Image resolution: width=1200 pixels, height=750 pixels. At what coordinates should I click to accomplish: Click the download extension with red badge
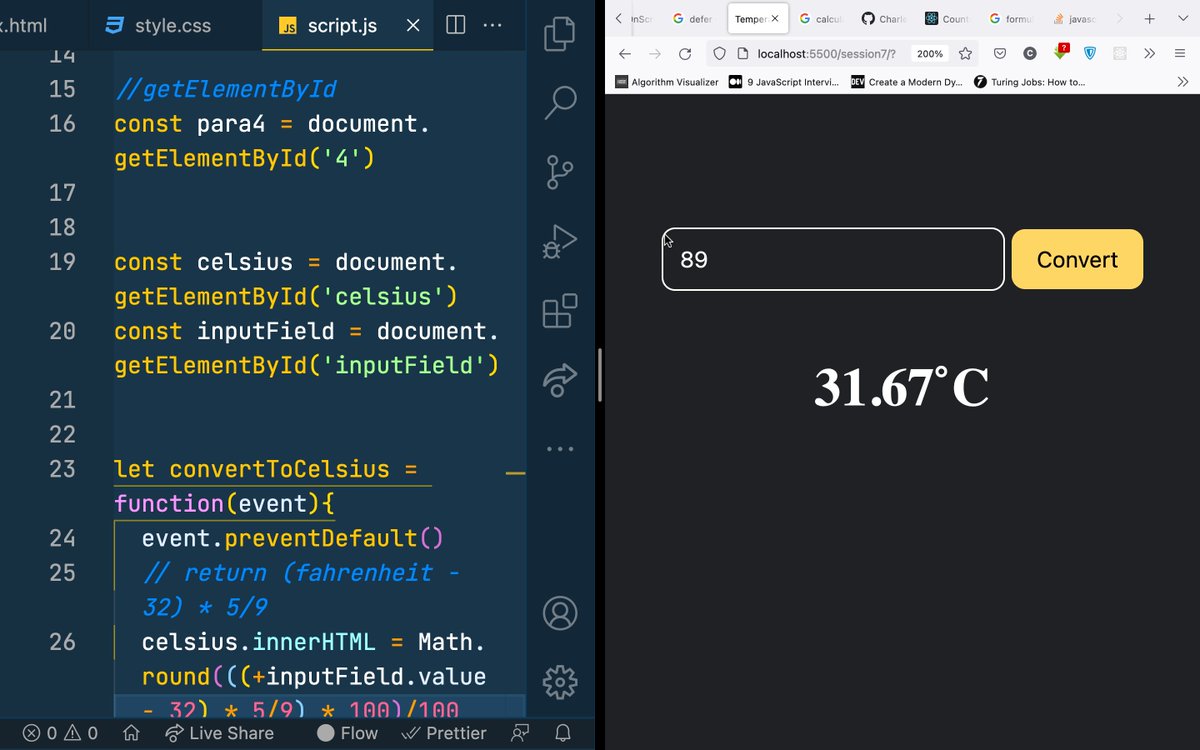coord(1060,52)
